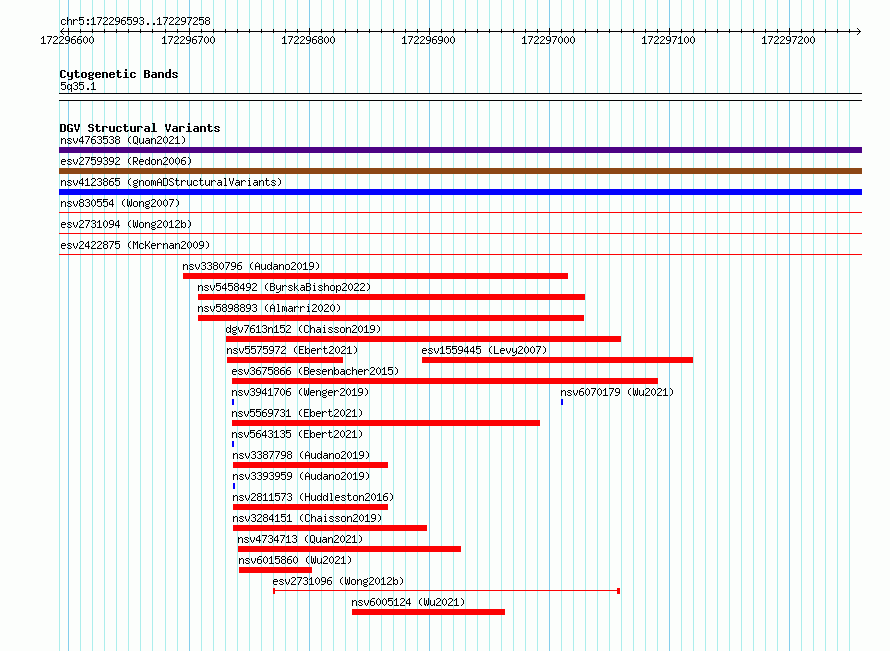This screenshot has height=651, width=890.
Task: Select the red bar under esv3675866
Action: 444,381
